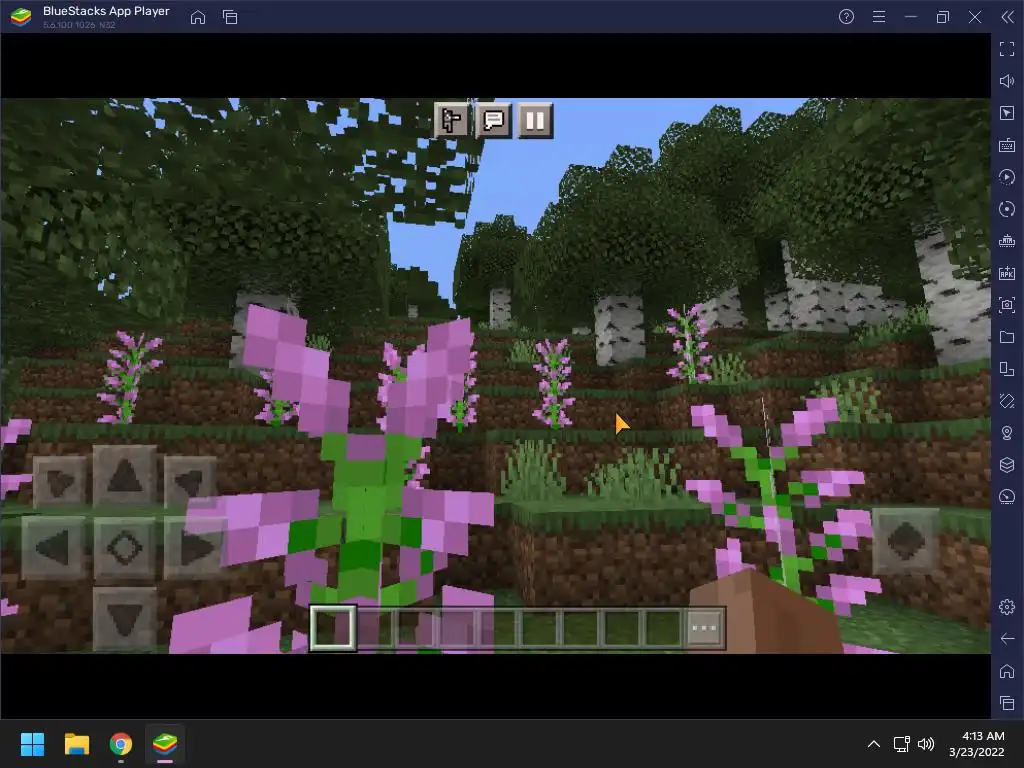Open the Minecraft emote button
Screen dimensions: 1024x768
(452, 120)
